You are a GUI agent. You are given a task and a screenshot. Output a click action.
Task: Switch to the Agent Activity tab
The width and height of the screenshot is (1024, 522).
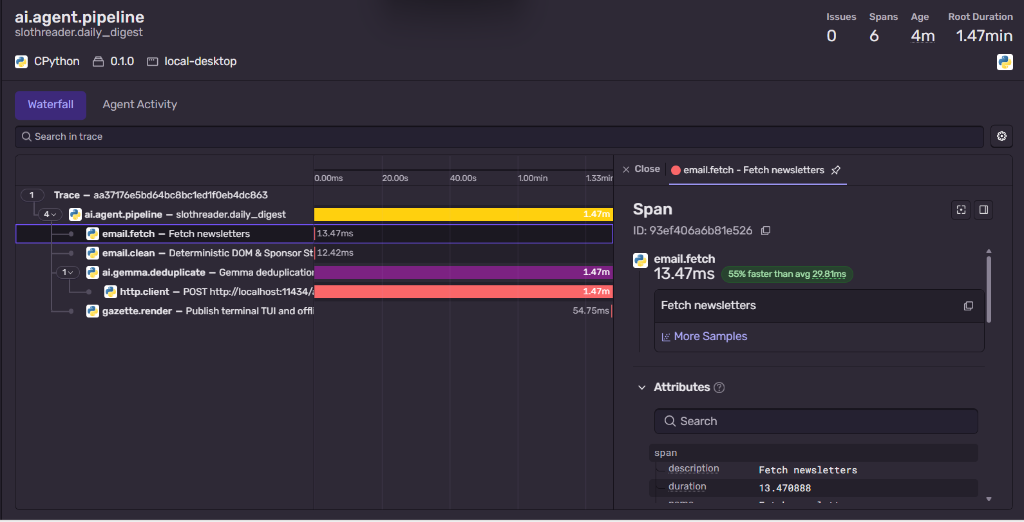click(140, 105)
